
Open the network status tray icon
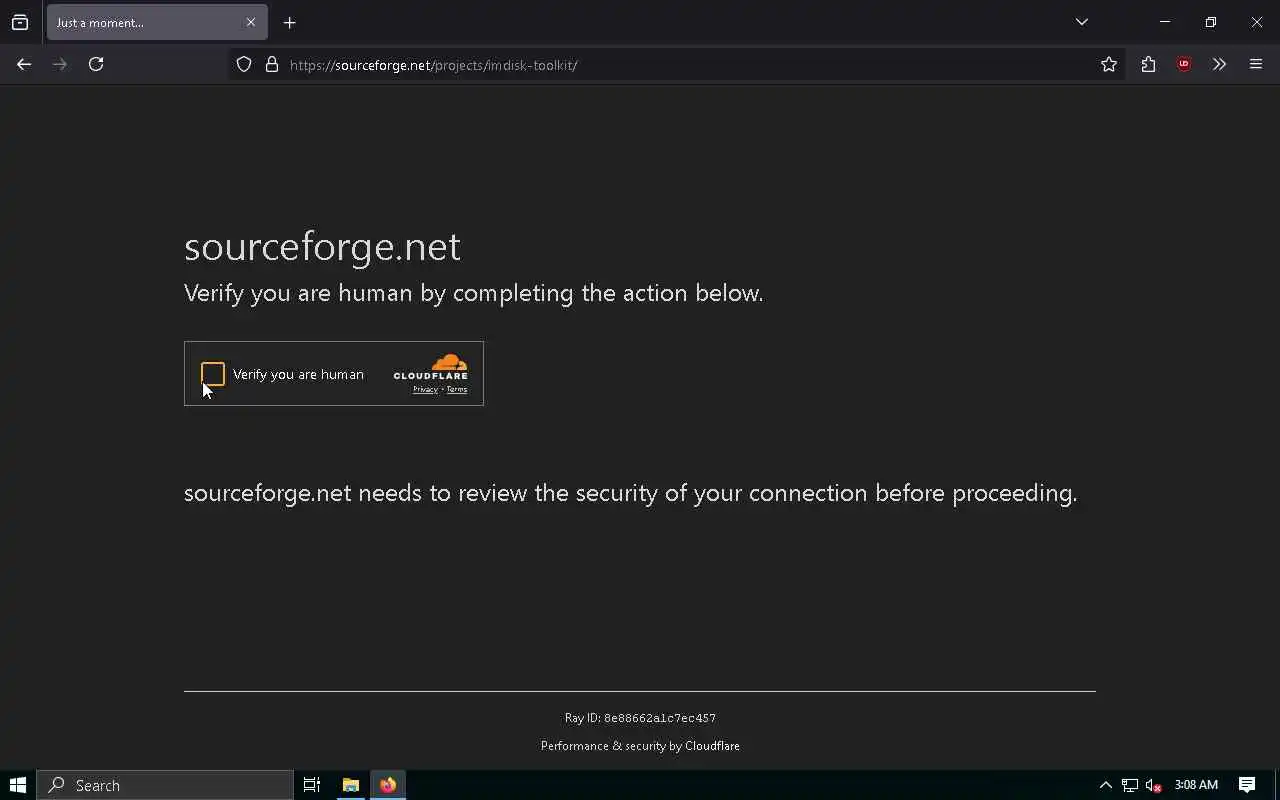1130,785
